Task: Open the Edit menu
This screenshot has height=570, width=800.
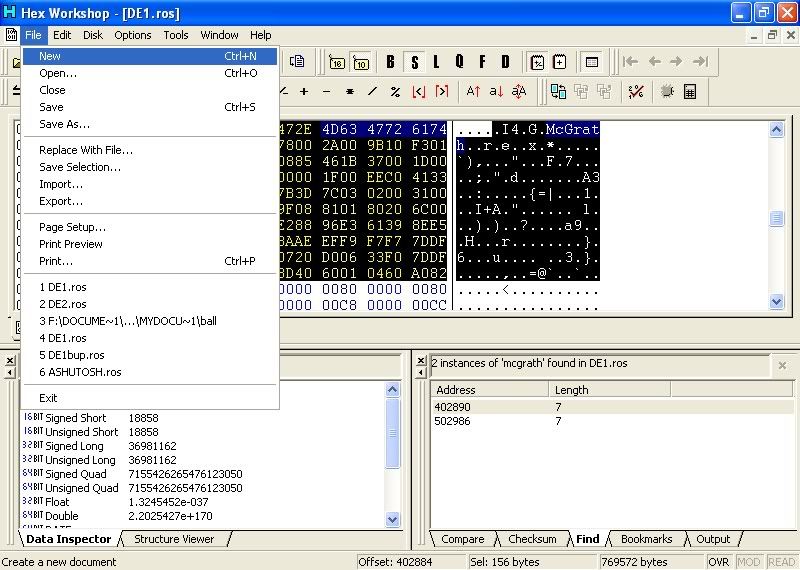Action: point(62,35)
